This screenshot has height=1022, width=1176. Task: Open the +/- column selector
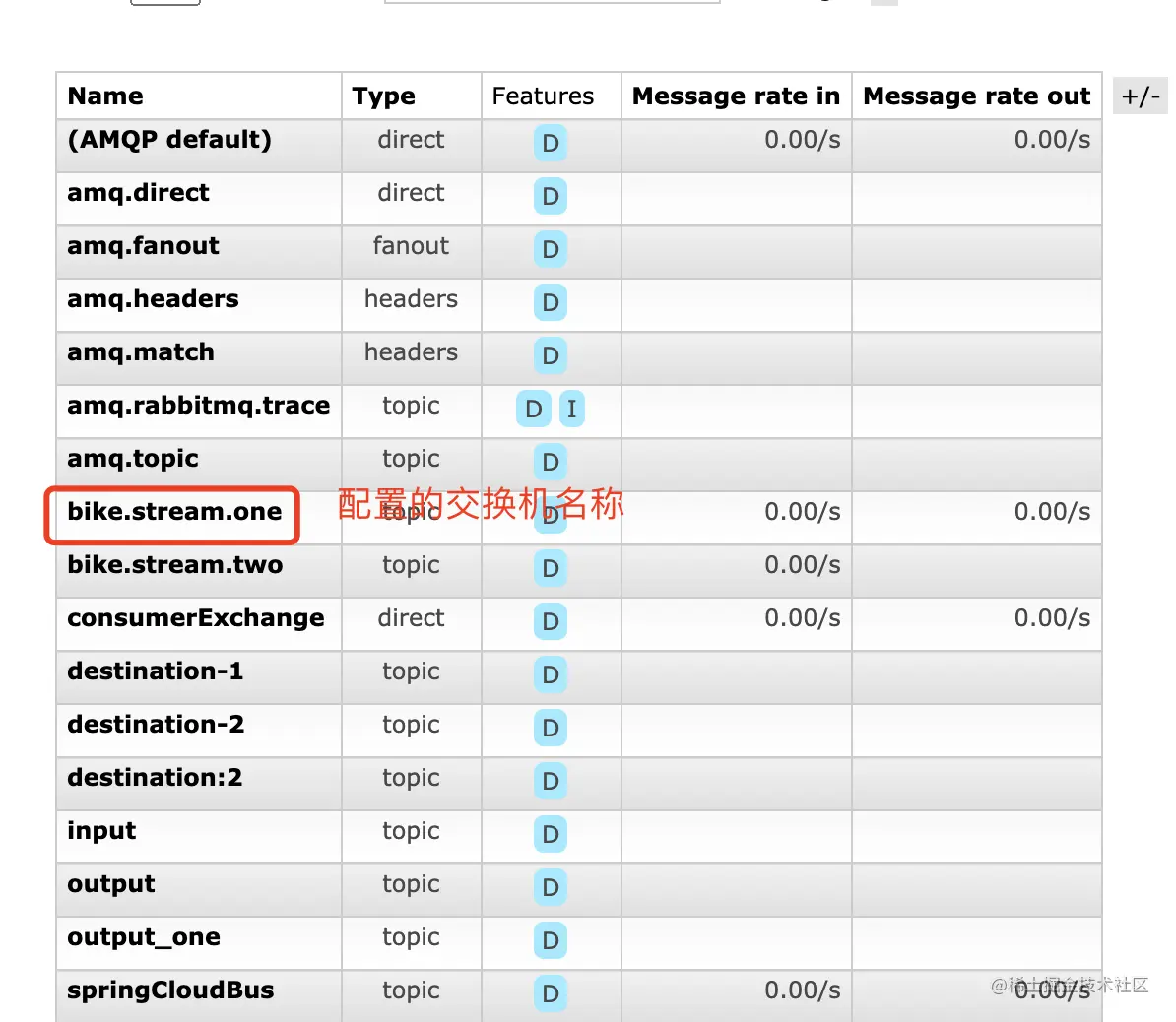coord(1140,96)
